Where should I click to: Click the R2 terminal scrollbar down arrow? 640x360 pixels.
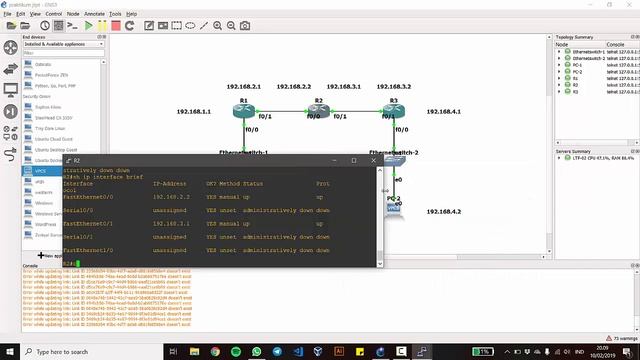[380, 264]
